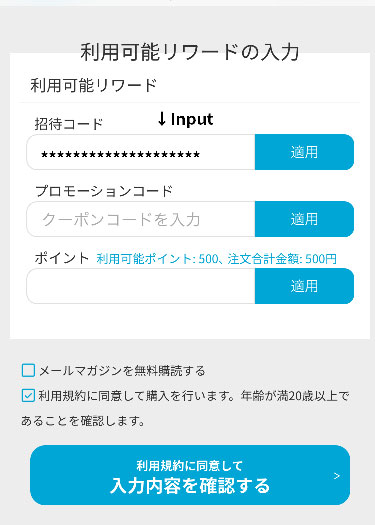375x525 pixels.
Task: Enable the メールマガジンを無料購読する checkbox
Action: point(28,371)
